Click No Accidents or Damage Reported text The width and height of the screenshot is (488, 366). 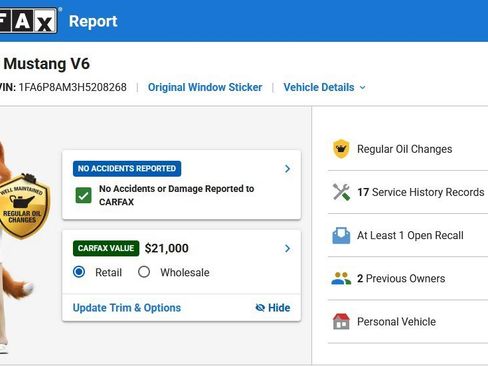[x=177, y=195]
